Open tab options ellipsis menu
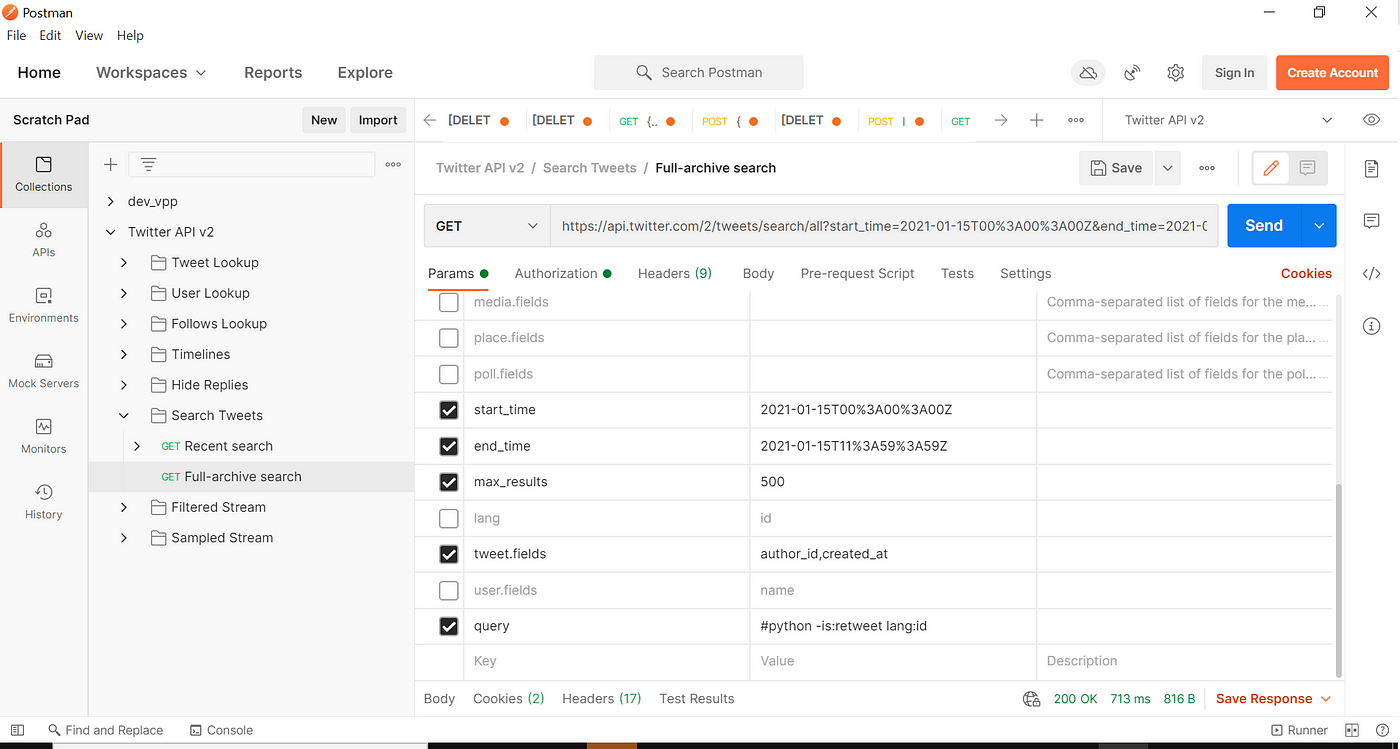The height and width of the screenshot is (749, 1400). pos(1076,120)
